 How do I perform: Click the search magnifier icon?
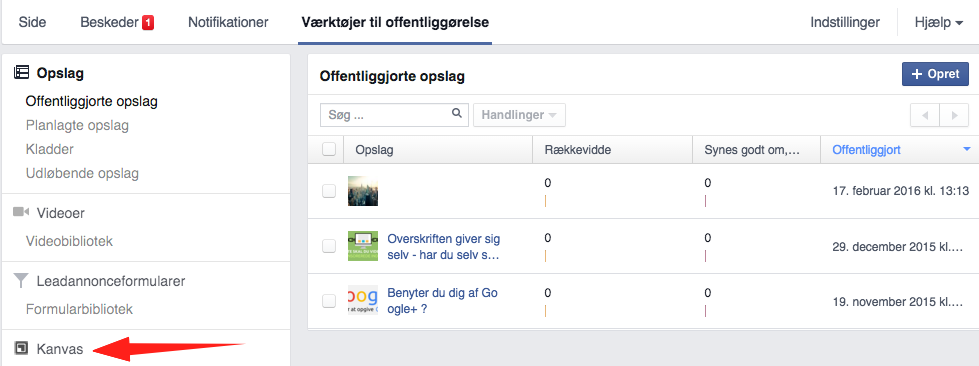pos(457,114)
